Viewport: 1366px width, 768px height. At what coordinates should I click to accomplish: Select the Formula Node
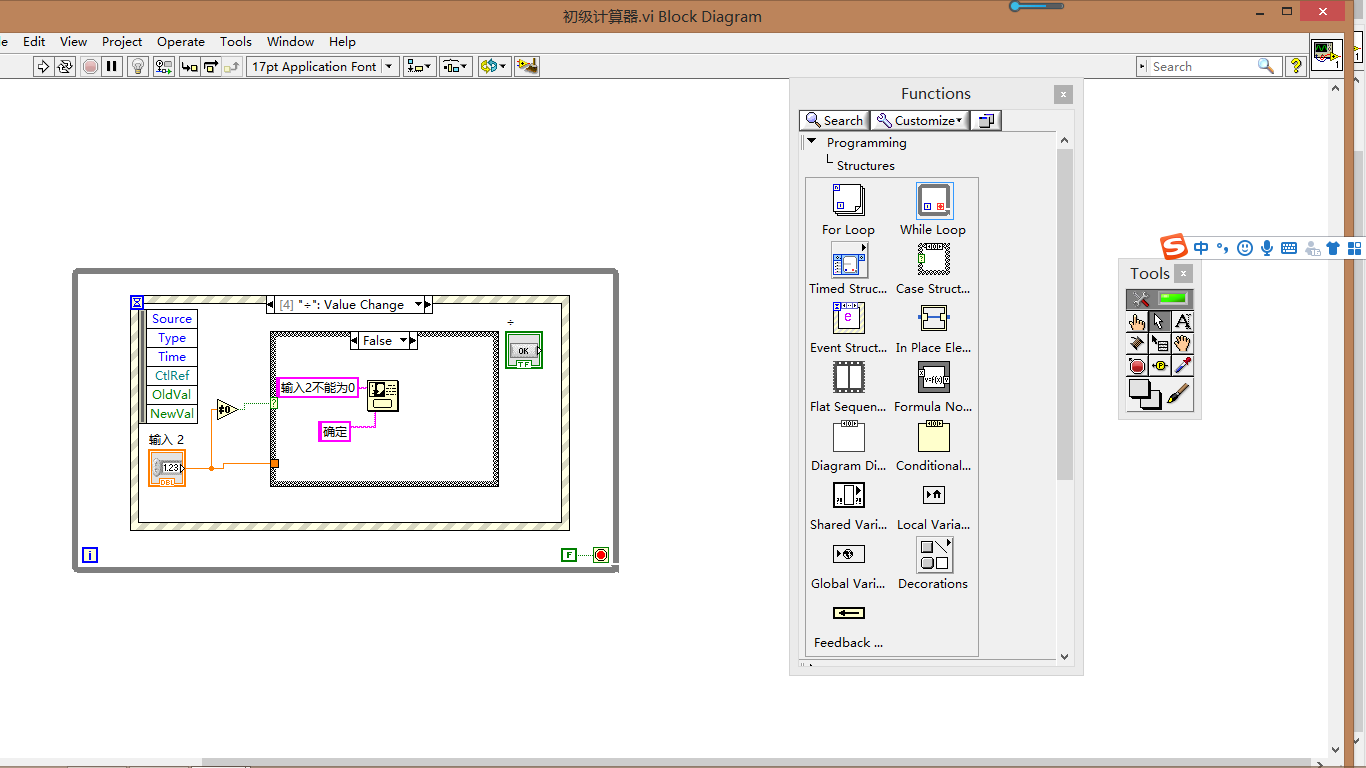coord(932,377)
